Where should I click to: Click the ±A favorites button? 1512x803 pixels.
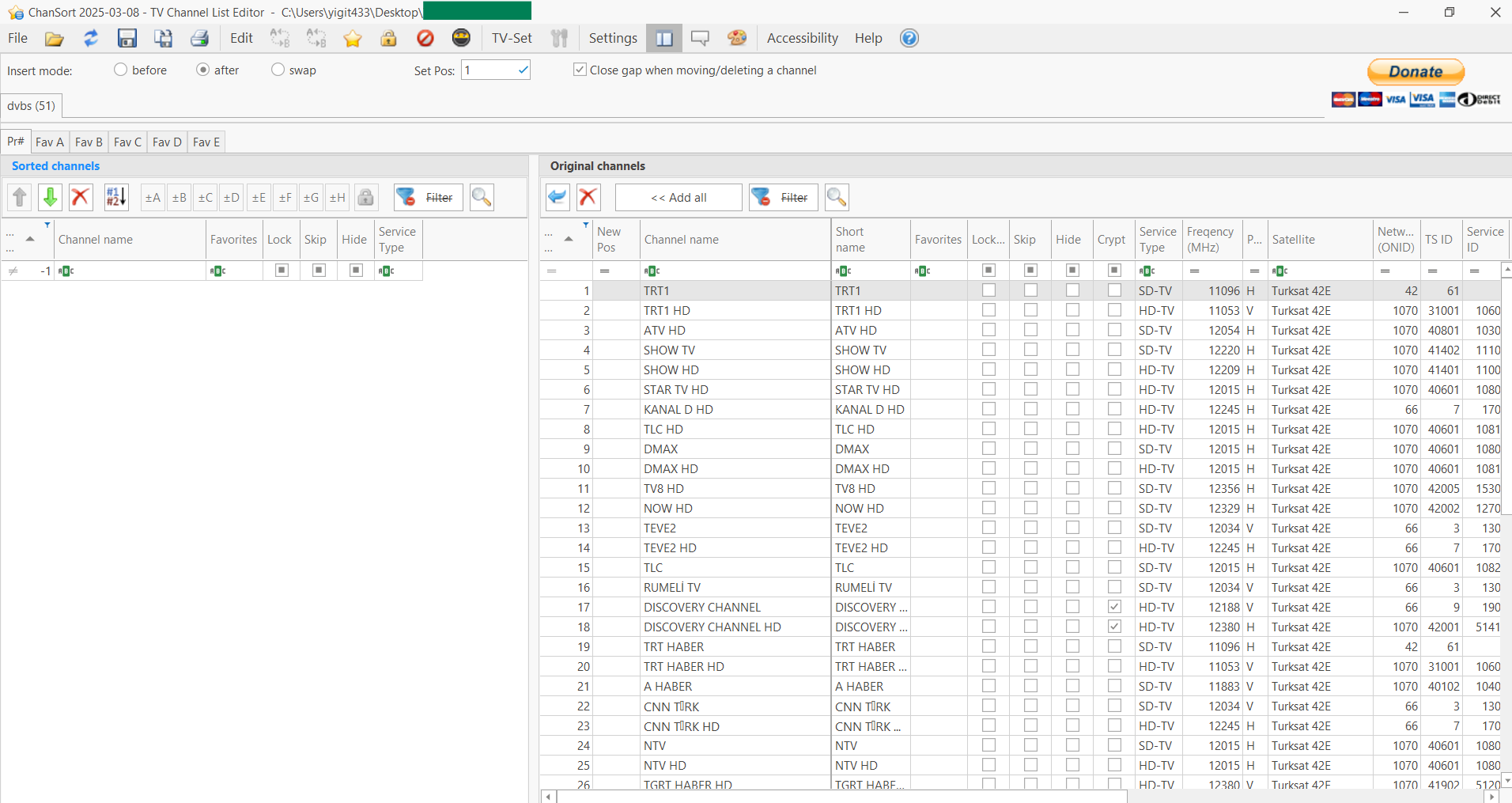pyautogui.click(x=153, y=197)
